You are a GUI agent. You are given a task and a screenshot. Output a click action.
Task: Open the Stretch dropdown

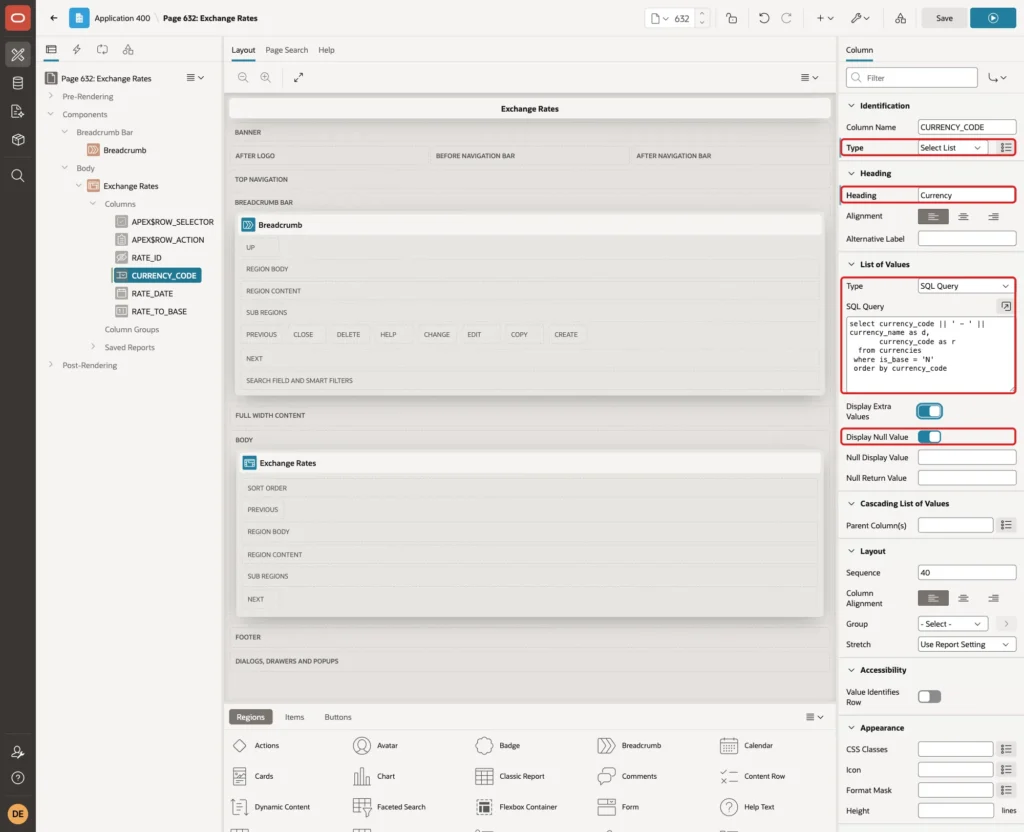click(967, 645)
